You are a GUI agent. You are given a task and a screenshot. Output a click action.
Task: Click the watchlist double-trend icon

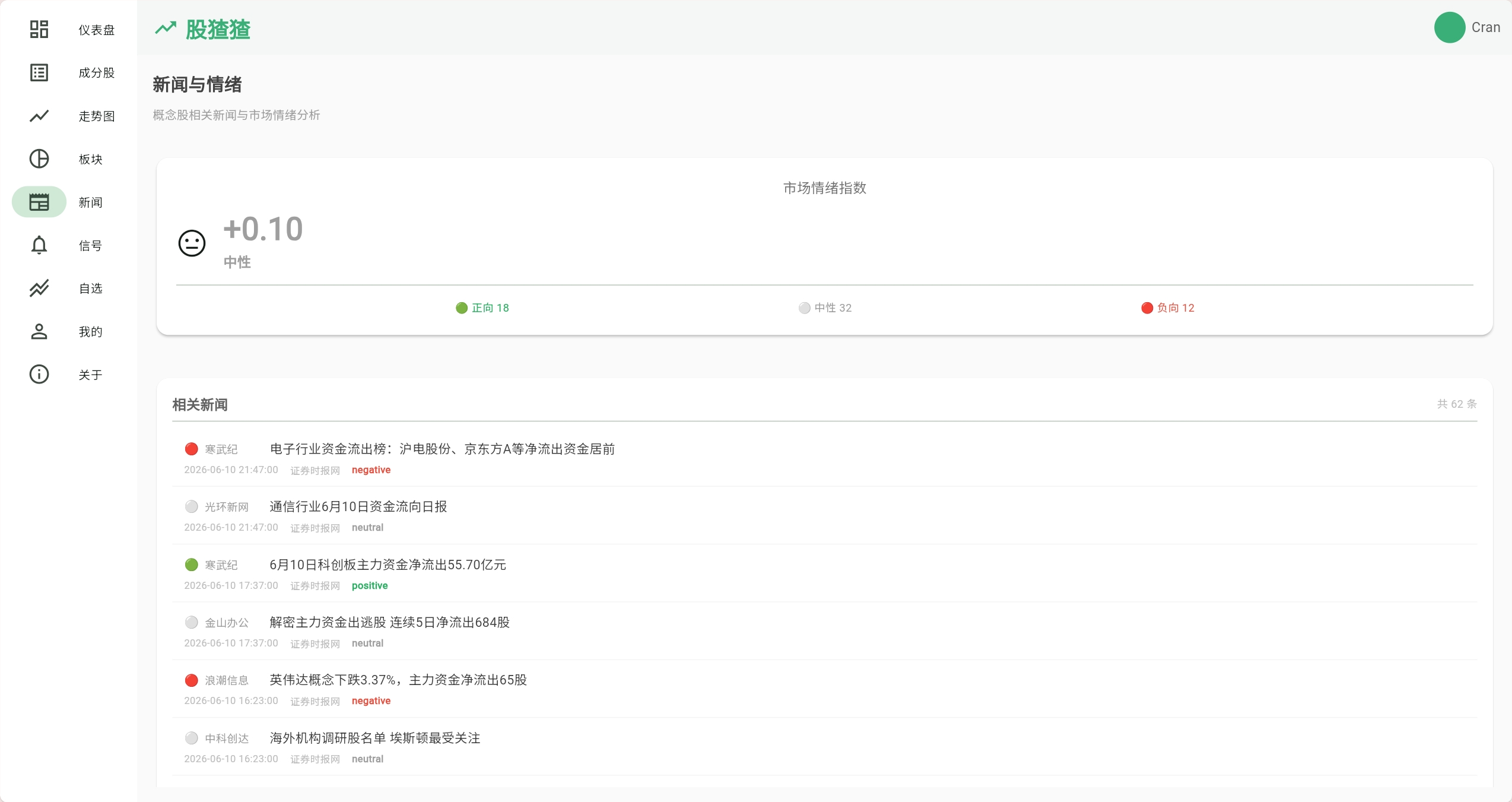coord(39,288)
